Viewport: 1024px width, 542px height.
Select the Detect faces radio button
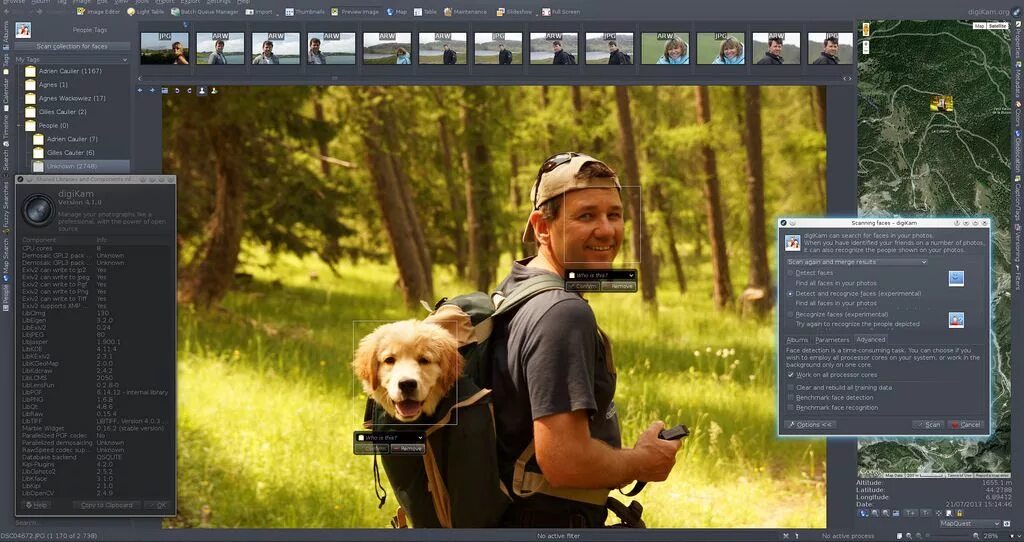pos(791,273)
